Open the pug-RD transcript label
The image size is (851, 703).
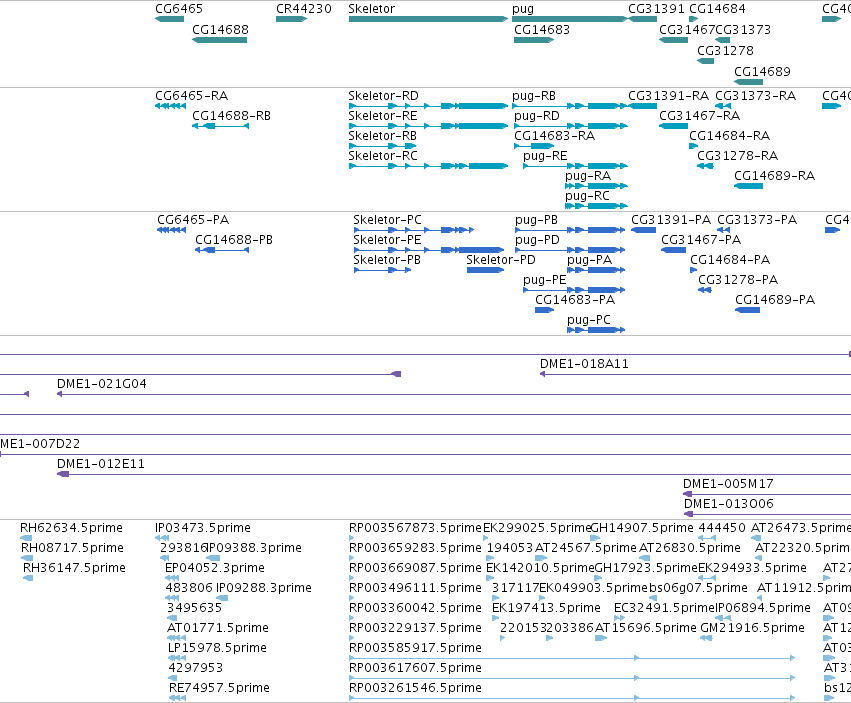pos(537,116)
